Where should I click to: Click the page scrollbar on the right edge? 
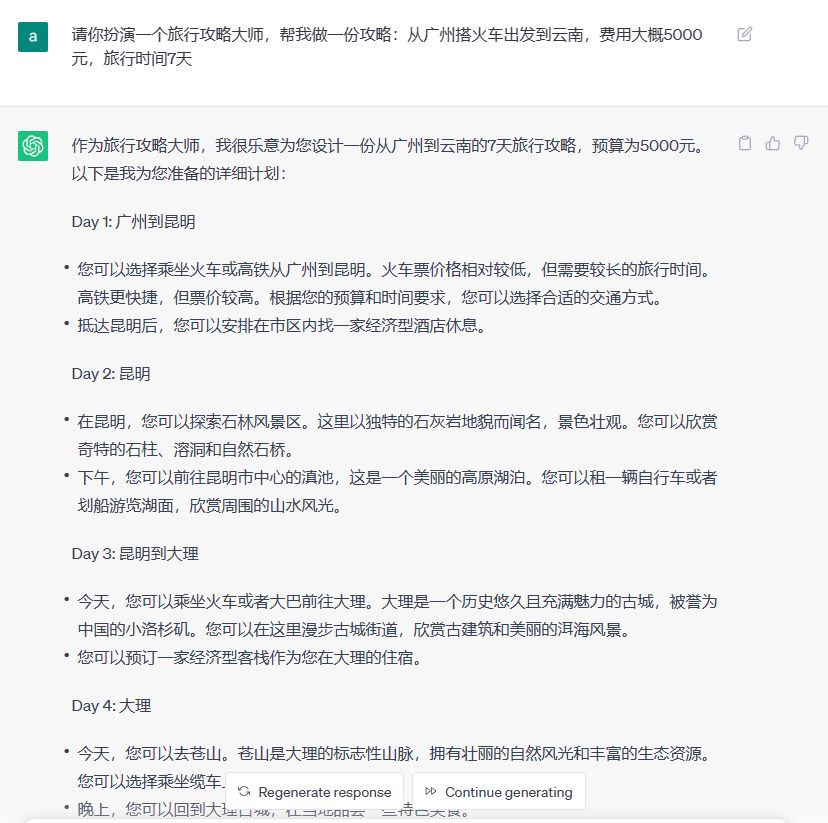[x=824, y=400]
